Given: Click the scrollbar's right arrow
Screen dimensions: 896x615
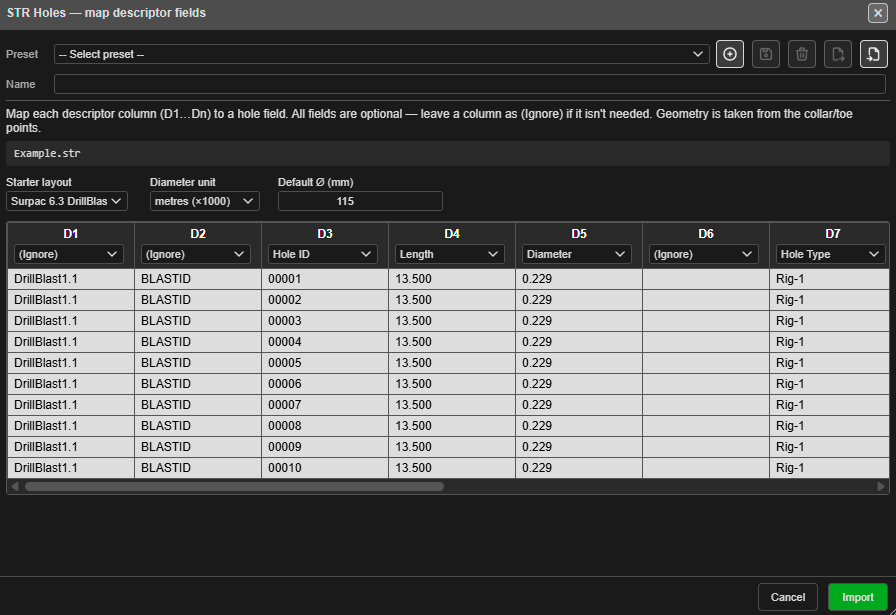Looking at the screenshot, I should tap(881, 486).
